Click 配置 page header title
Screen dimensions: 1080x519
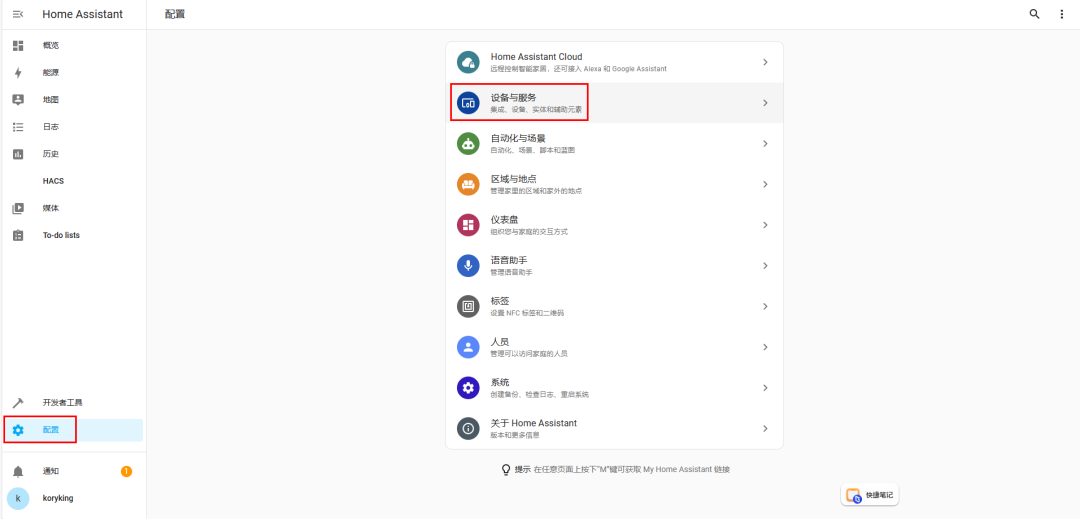click(175, 14)
